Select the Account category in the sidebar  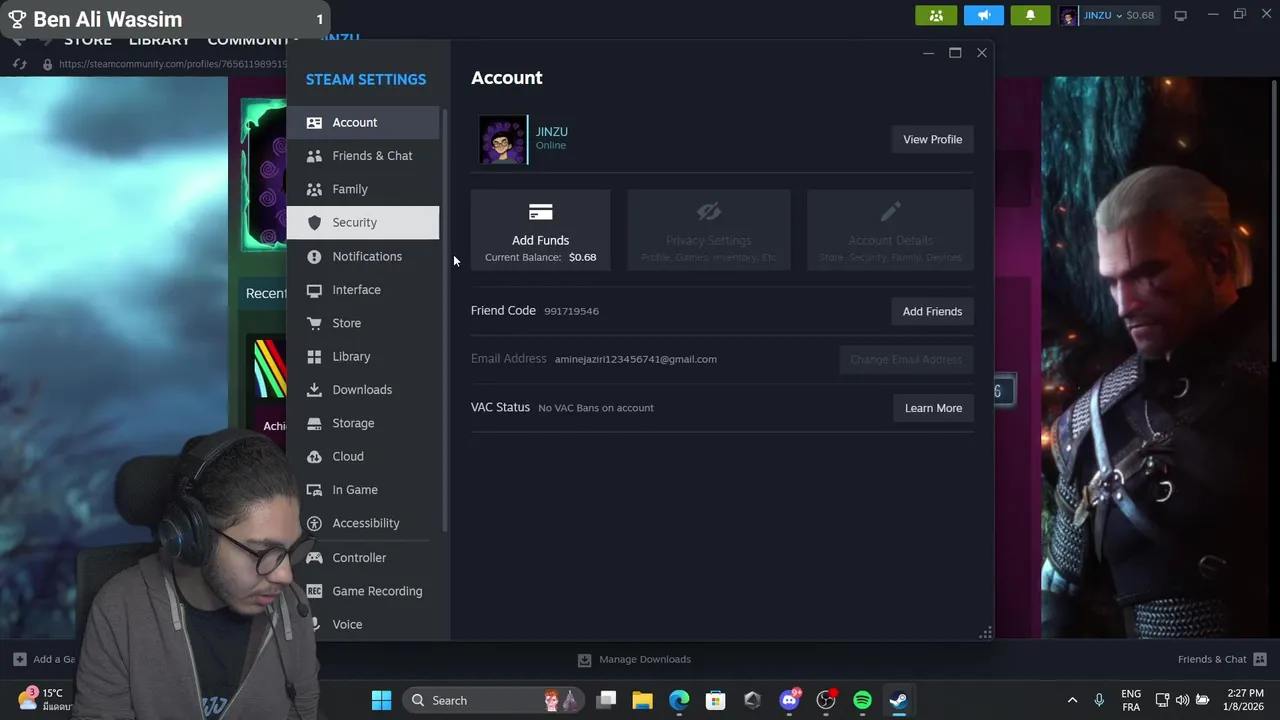pyautogui.click(x=362, y=122)
